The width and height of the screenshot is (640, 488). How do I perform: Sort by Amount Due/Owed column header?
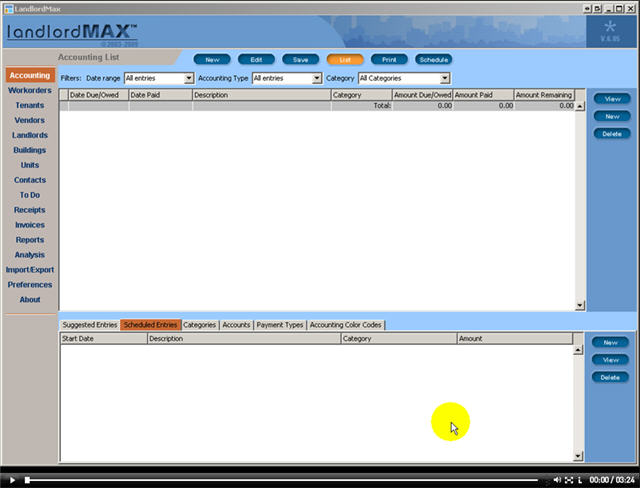(422, 95)
